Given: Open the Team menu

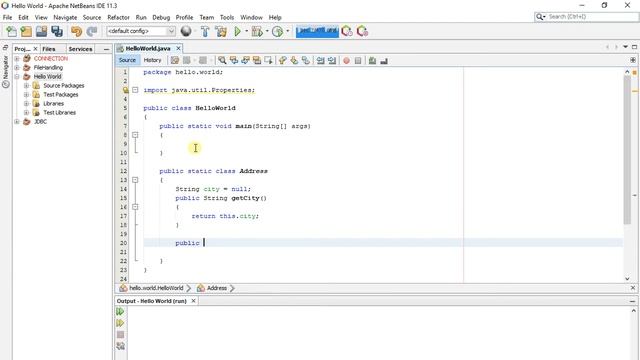Looking at the screenshot, I should click(207, 18).
